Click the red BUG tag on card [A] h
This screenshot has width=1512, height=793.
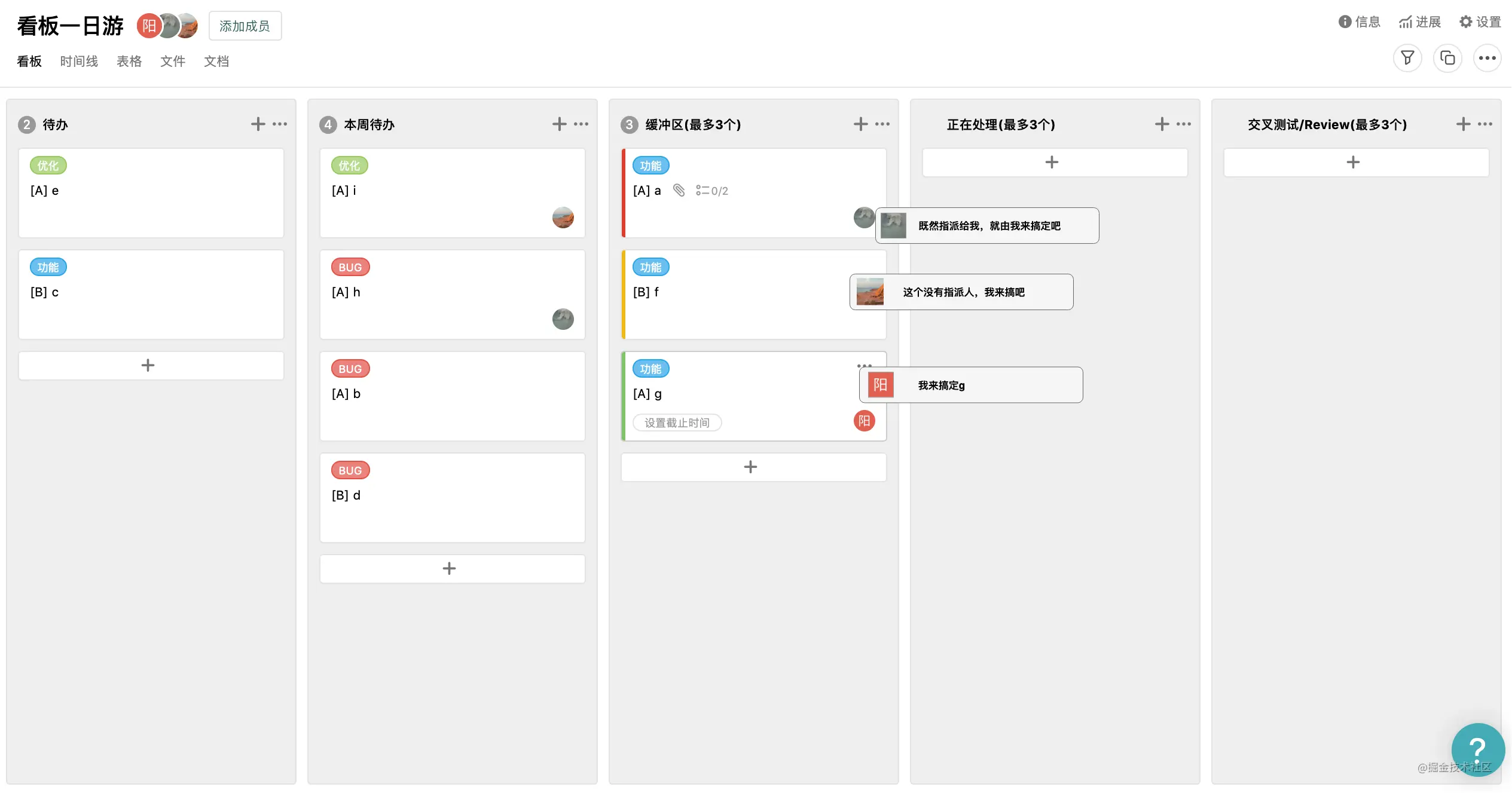350,267
